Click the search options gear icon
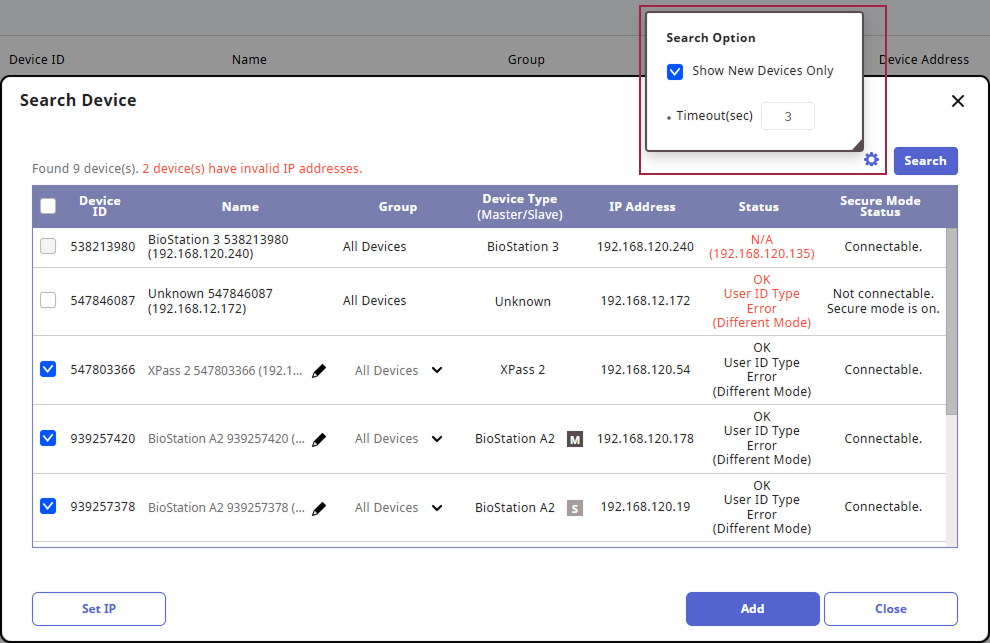 (871, 160)
